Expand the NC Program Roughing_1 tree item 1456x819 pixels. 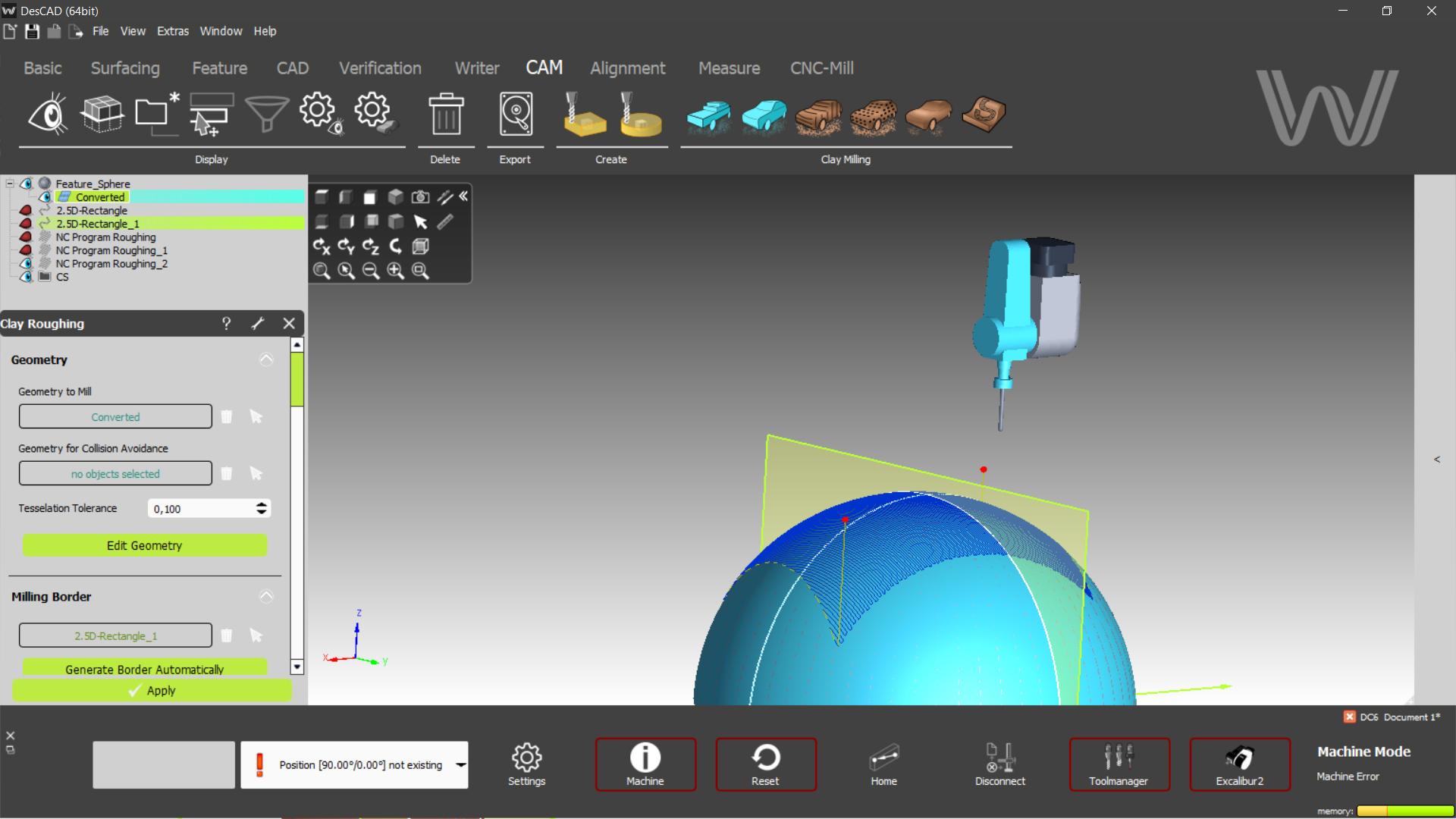pyautogui.click(x=8, y=250)
